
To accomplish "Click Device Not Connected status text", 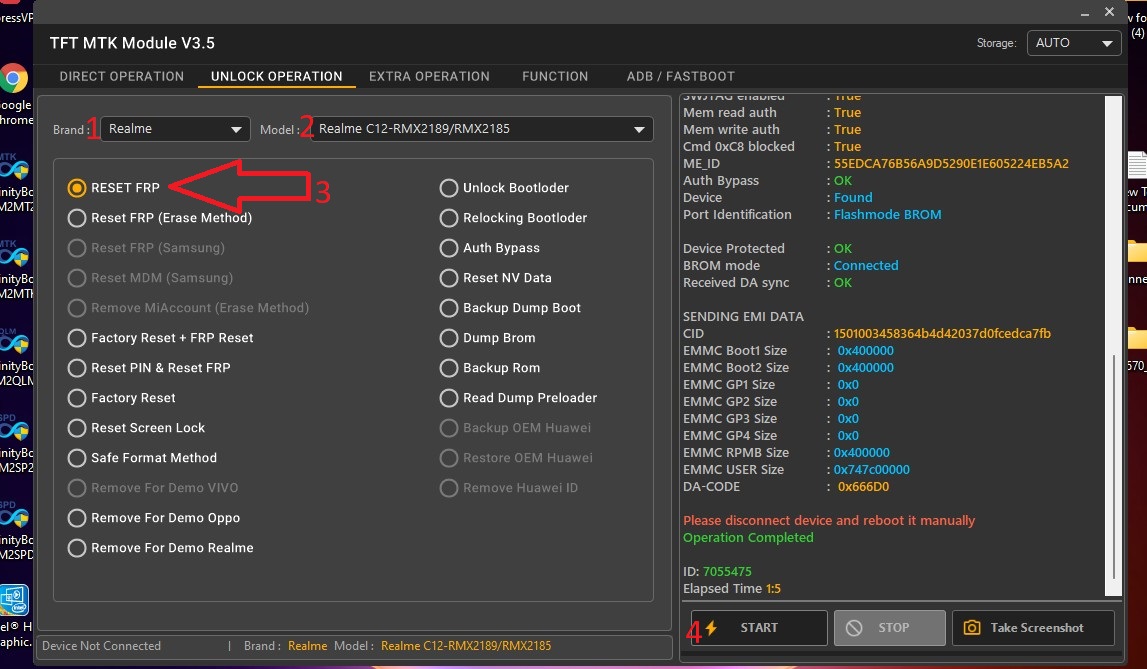I will (x=102, y=646).
